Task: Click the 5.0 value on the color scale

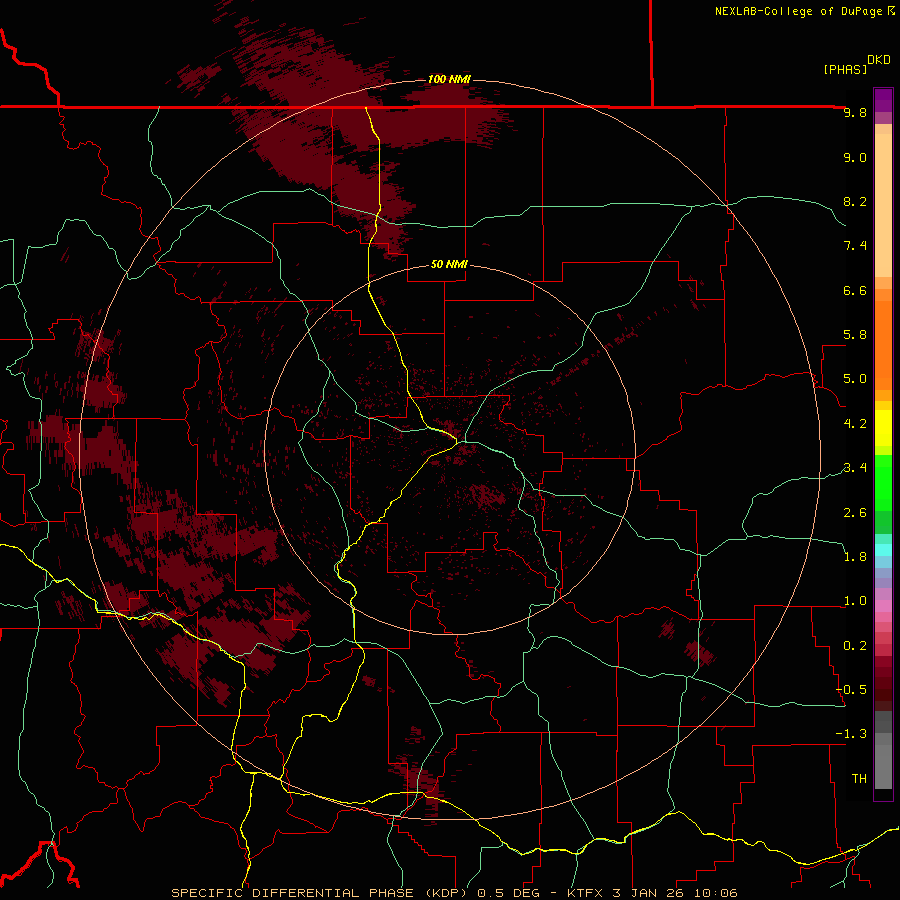Action: coord(855,379)
